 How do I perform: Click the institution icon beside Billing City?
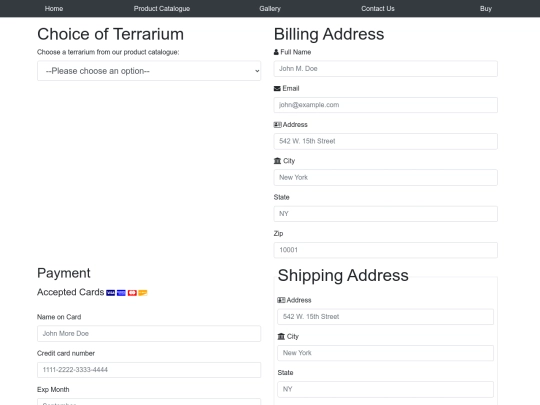[278, 161]
